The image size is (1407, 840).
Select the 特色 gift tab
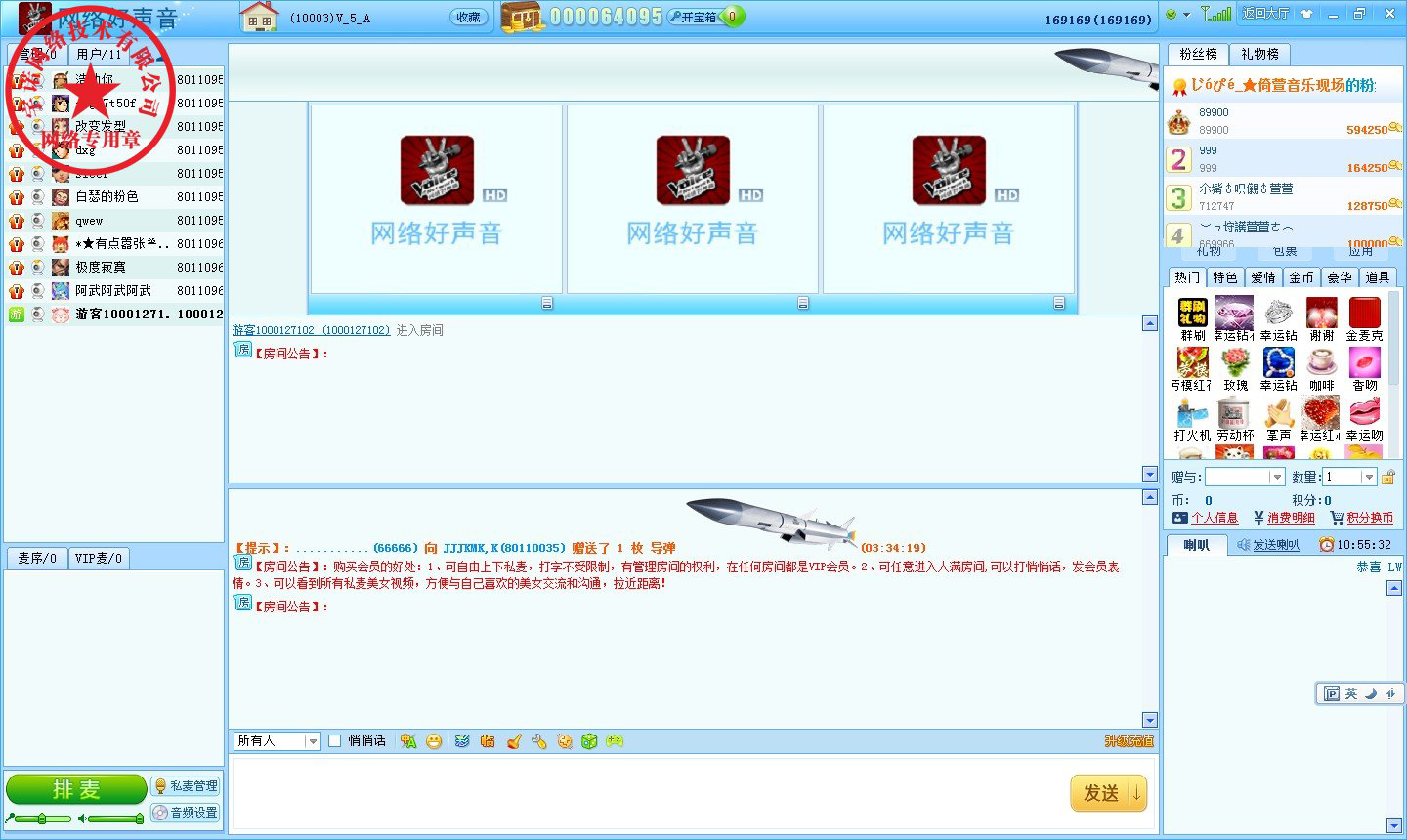tap(1225, 277)
